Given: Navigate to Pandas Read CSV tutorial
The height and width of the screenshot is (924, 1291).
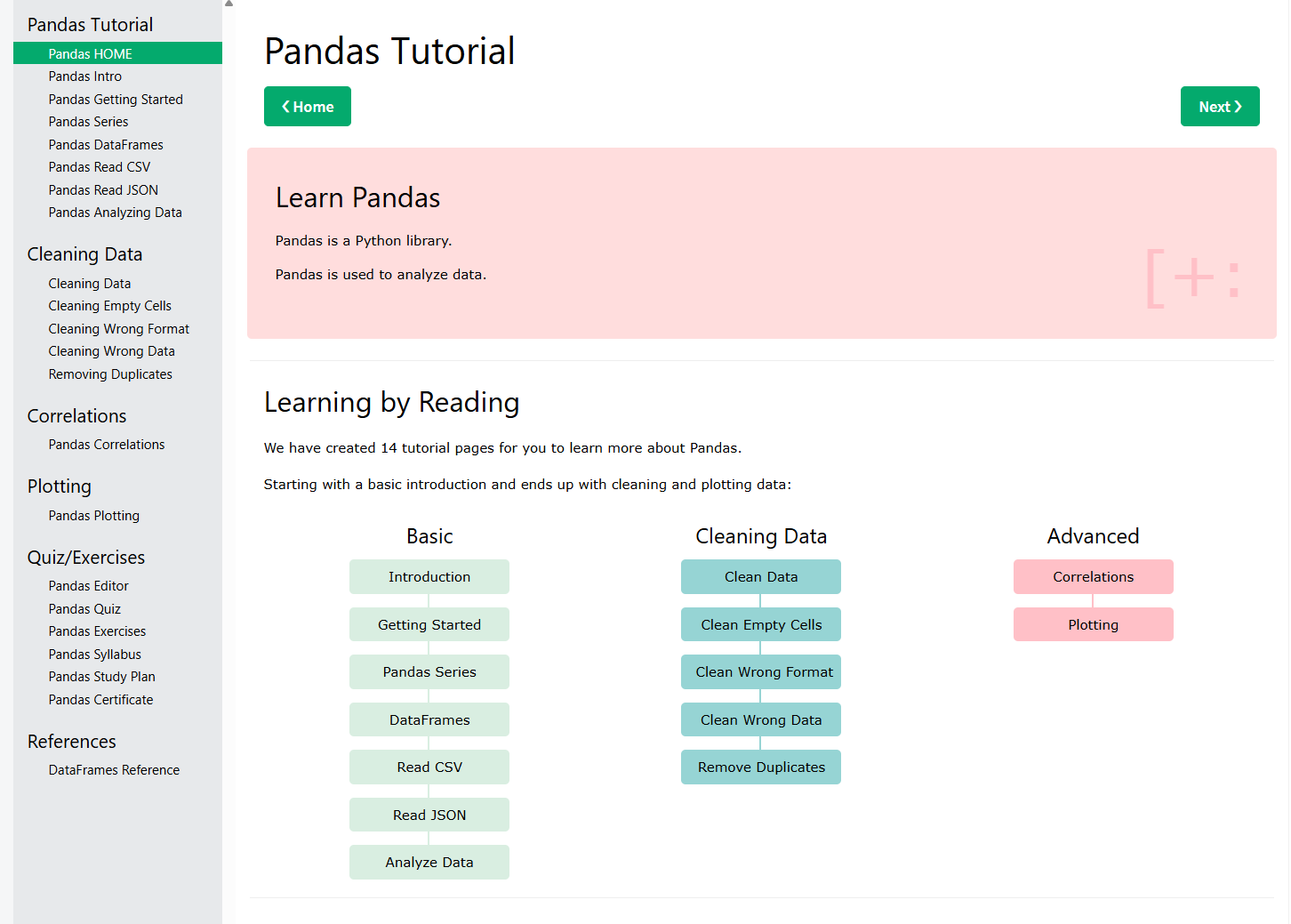Looking at the screenshot, I should [x=99, y=166].
